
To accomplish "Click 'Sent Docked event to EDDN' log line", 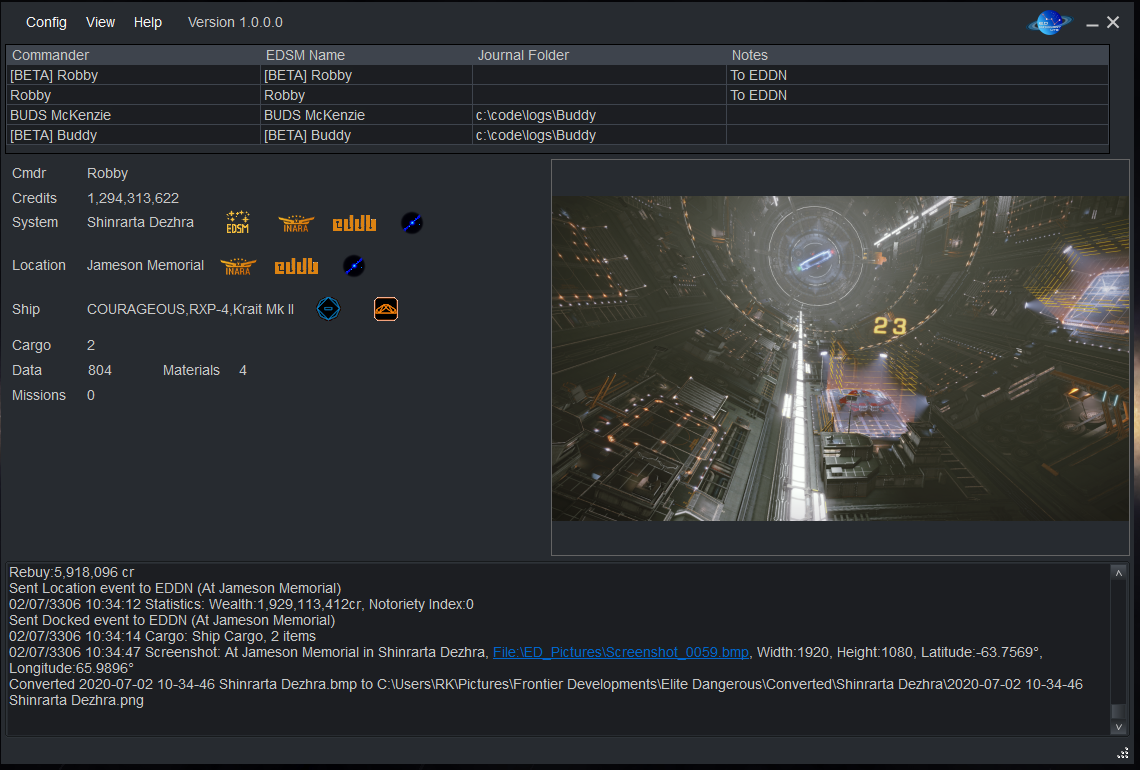I will coord(172,620).
